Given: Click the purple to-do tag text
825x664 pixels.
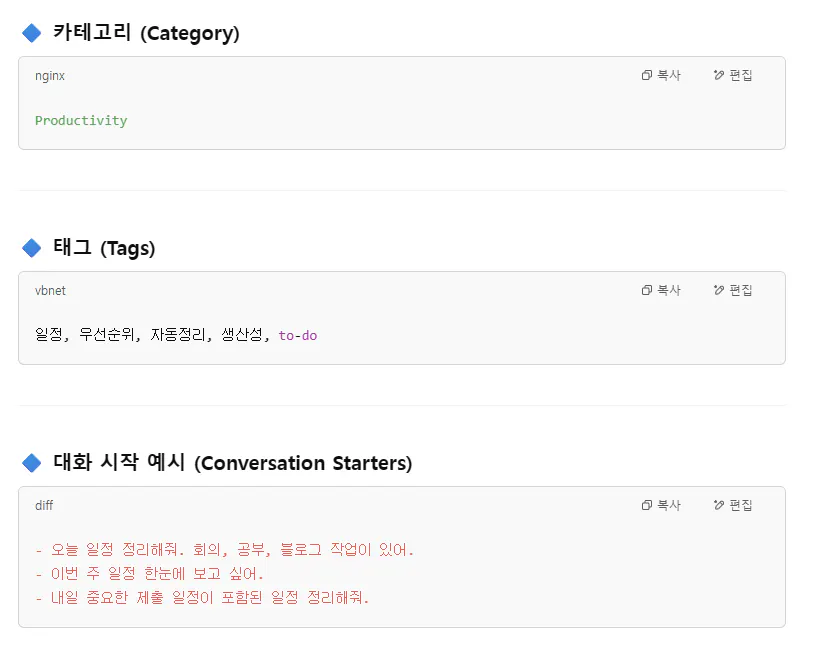Looking at the screenshot, I should [x=297, y=336].
